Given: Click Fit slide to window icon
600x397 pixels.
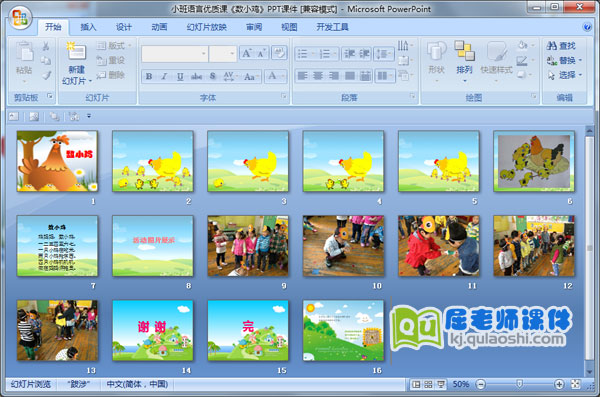Looking at the screenshot, I should coord(575,384).
